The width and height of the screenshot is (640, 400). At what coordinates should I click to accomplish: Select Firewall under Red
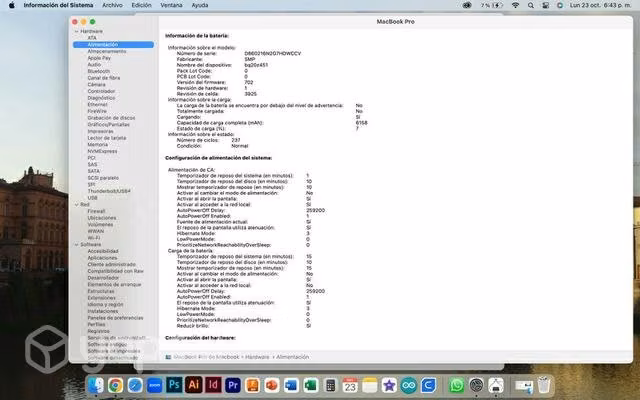click(96, 211)
